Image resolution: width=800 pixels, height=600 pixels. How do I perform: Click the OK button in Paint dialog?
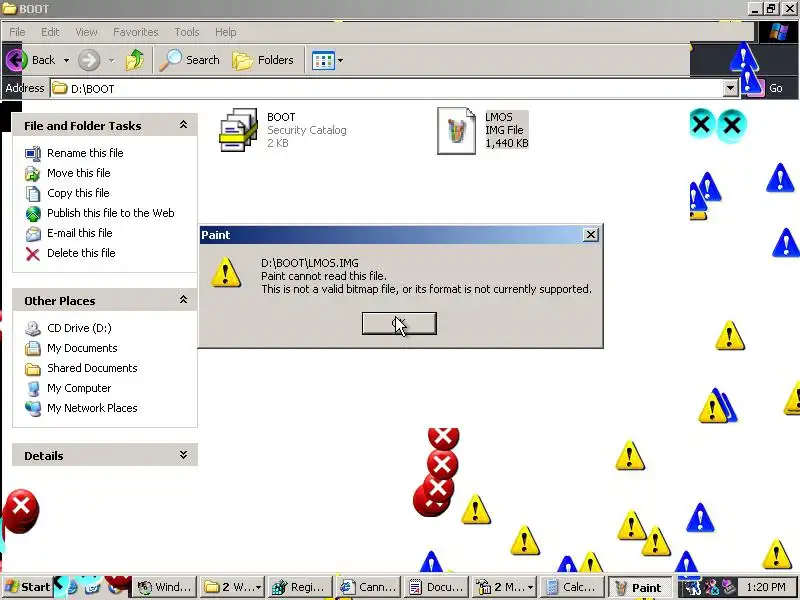tap(399, 323)
